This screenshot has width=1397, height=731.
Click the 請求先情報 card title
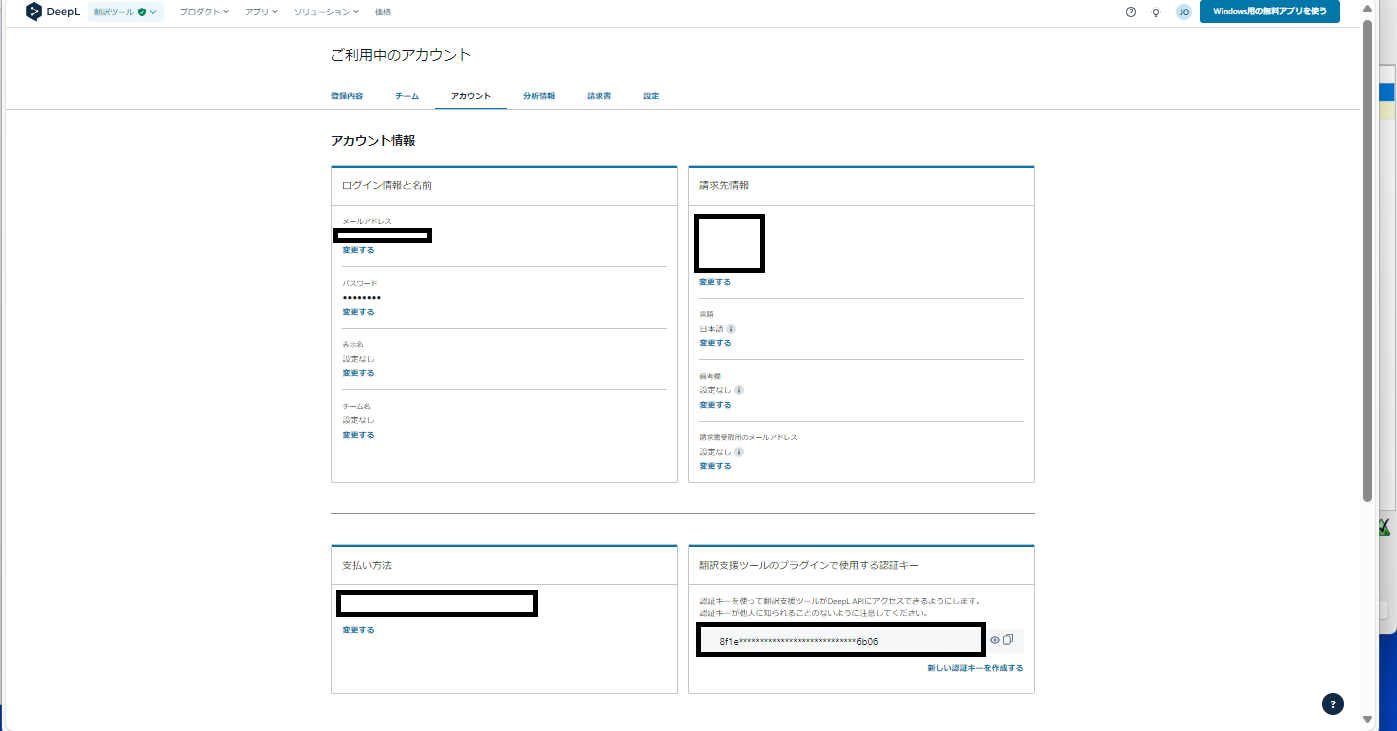click(724, 186)
